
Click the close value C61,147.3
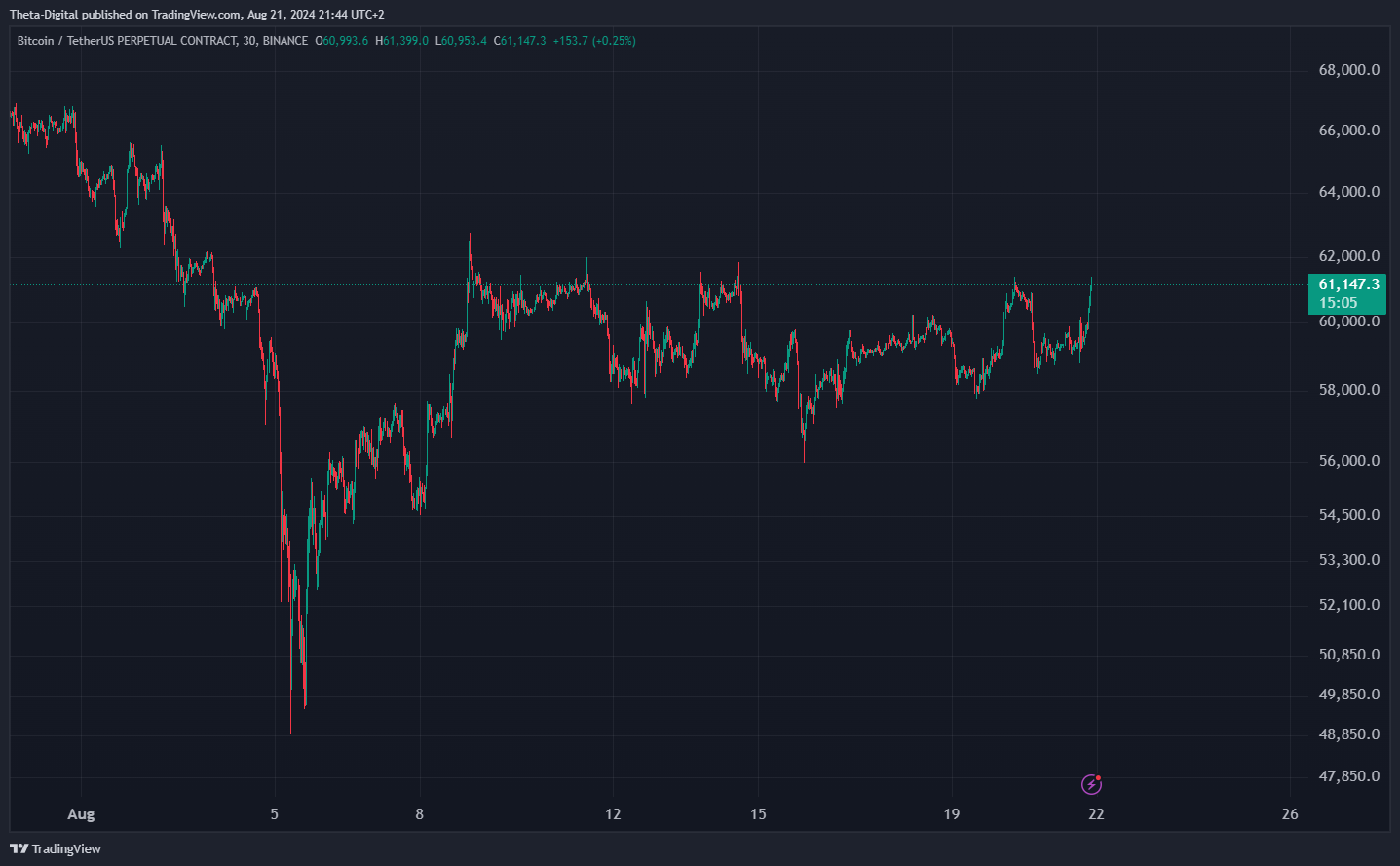(x=519, y=41)
